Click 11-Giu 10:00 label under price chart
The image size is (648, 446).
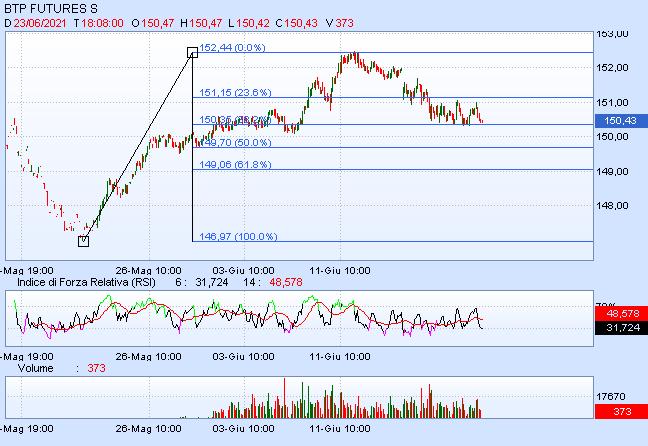tap(340, 271)
